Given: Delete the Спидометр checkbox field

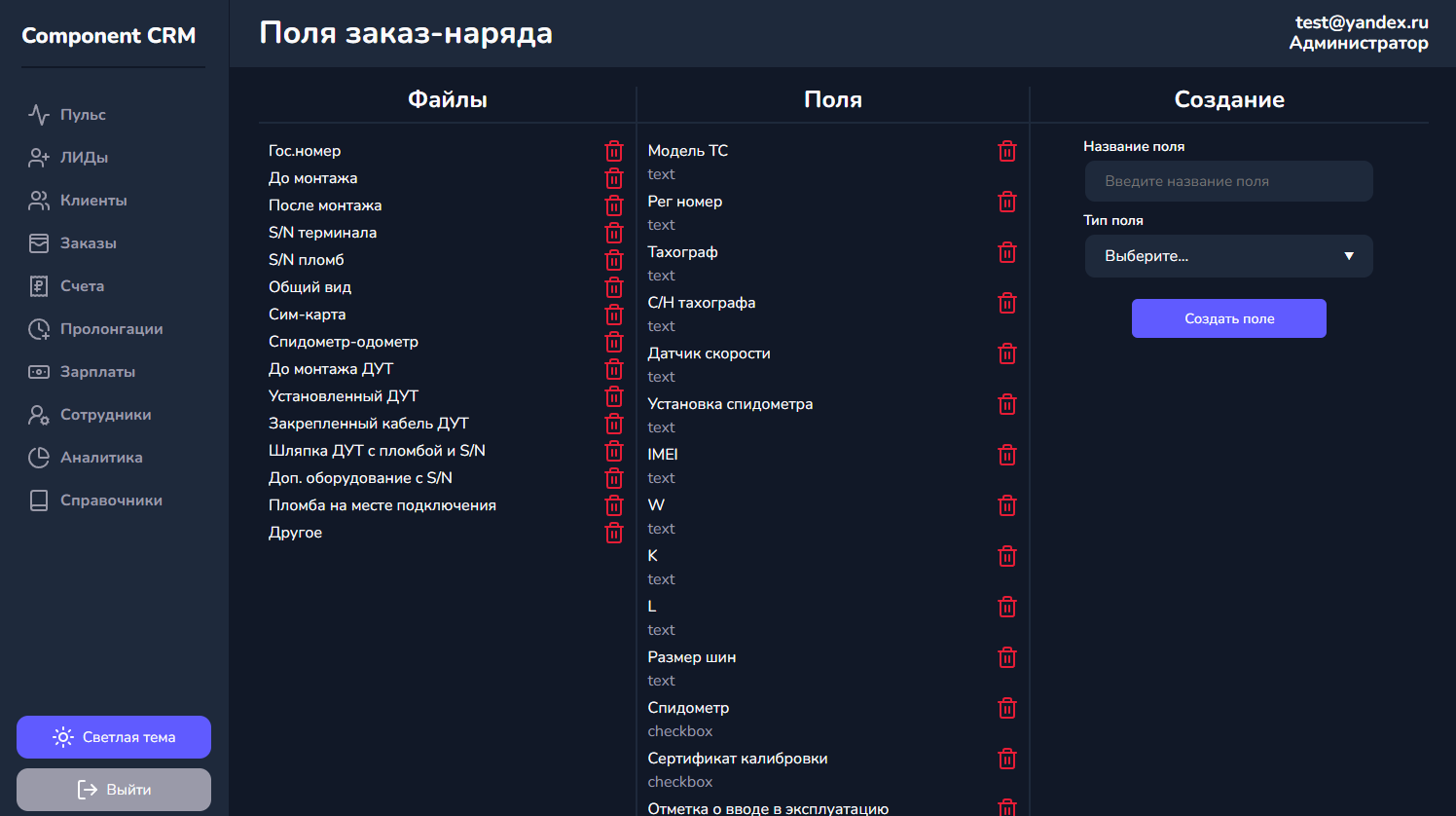Looking at the screenshot, I should click(1007, 708).
